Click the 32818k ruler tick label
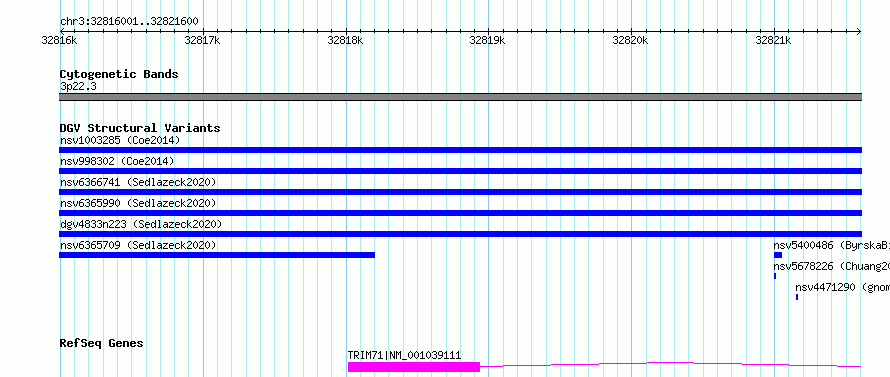 pyautogui.click(x=346, y=40)
